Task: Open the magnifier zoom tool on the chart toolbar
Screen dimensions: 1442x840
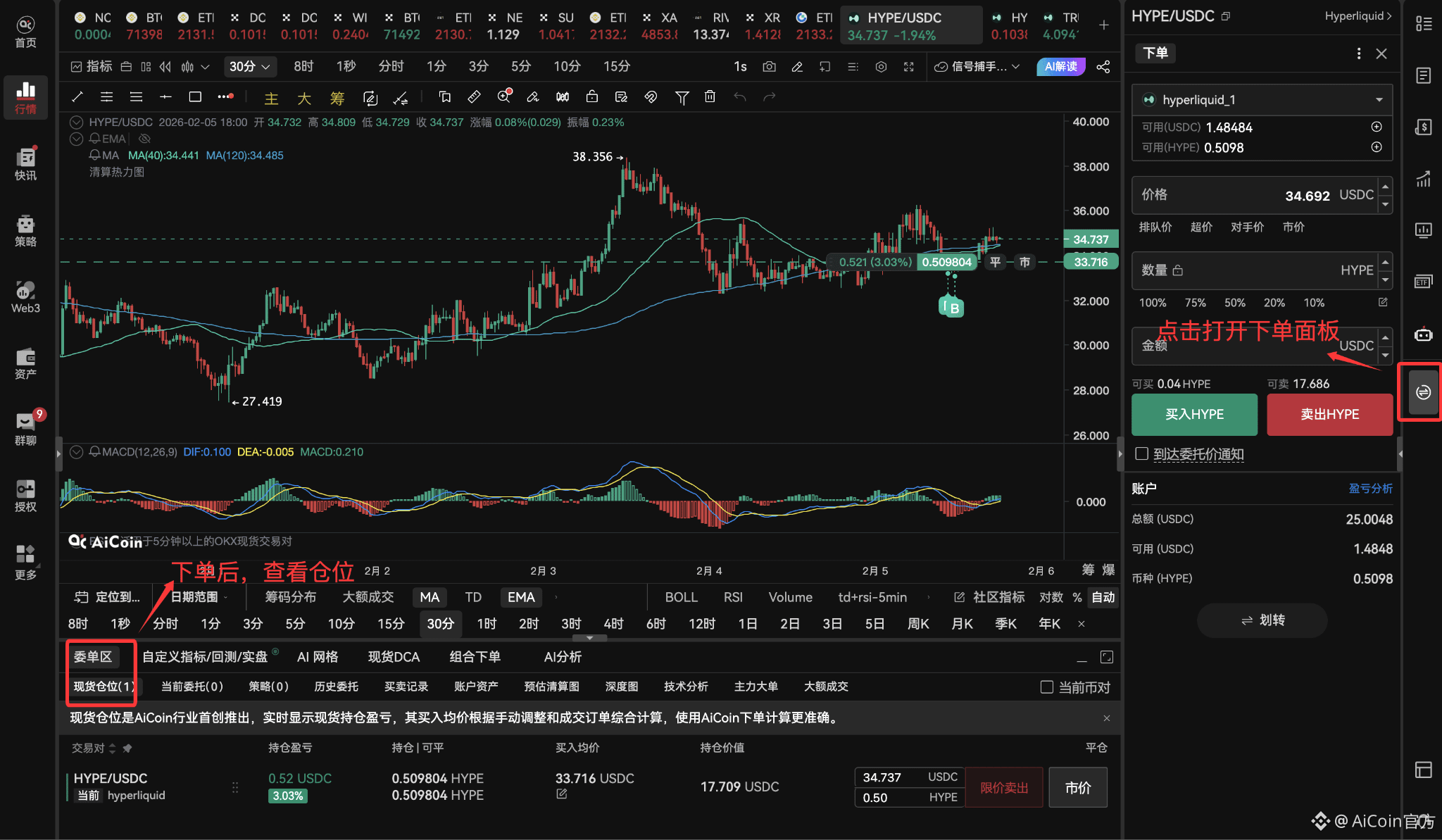Action: pyautogui.click(x=504, y=96)
